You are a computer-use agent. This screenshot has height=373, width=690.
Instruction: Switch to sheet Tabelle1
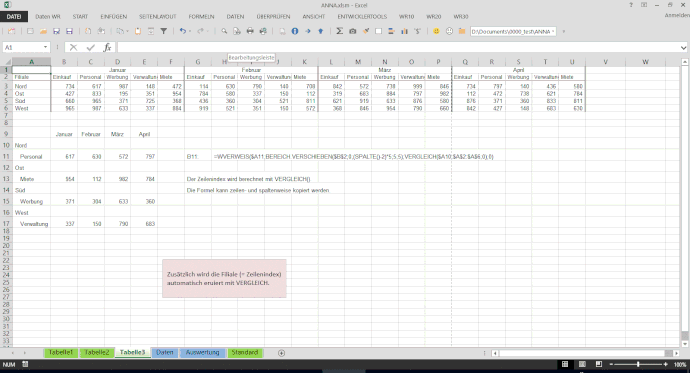coord(61,352)
